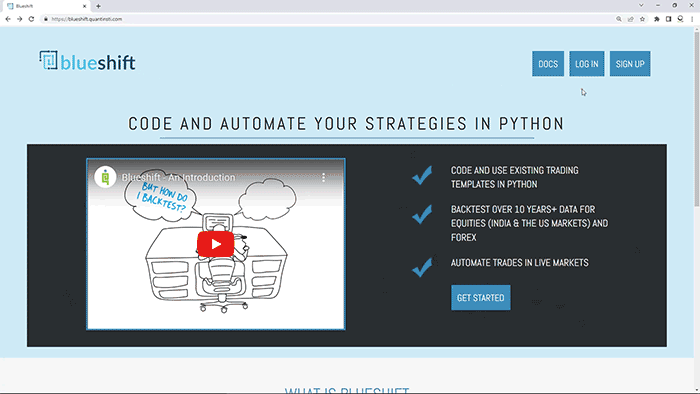Click the share page icon
The width and height of the screenshot is (700, 394).
630,19
